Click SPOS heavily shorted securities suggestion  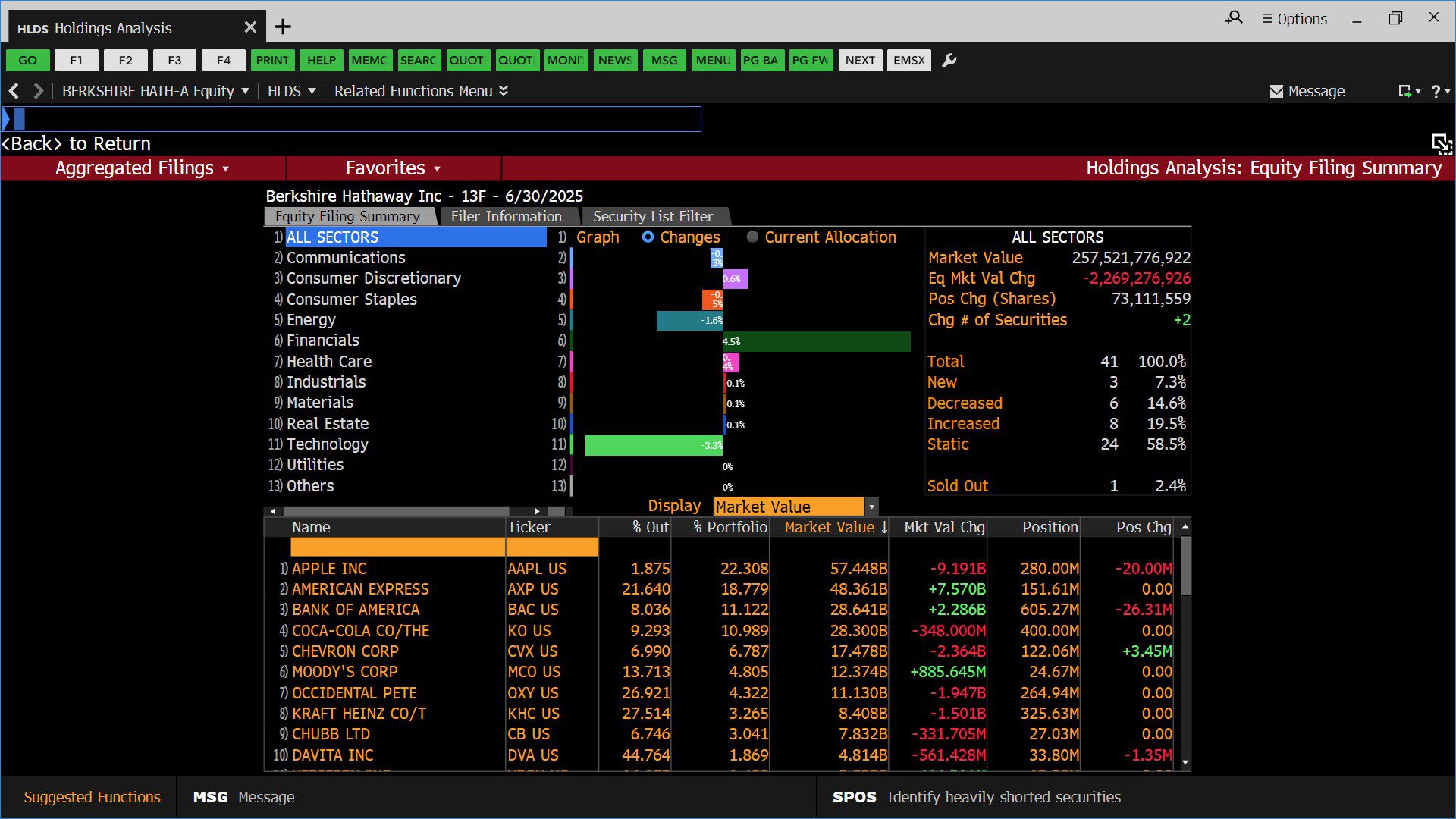tap(977, 797)
